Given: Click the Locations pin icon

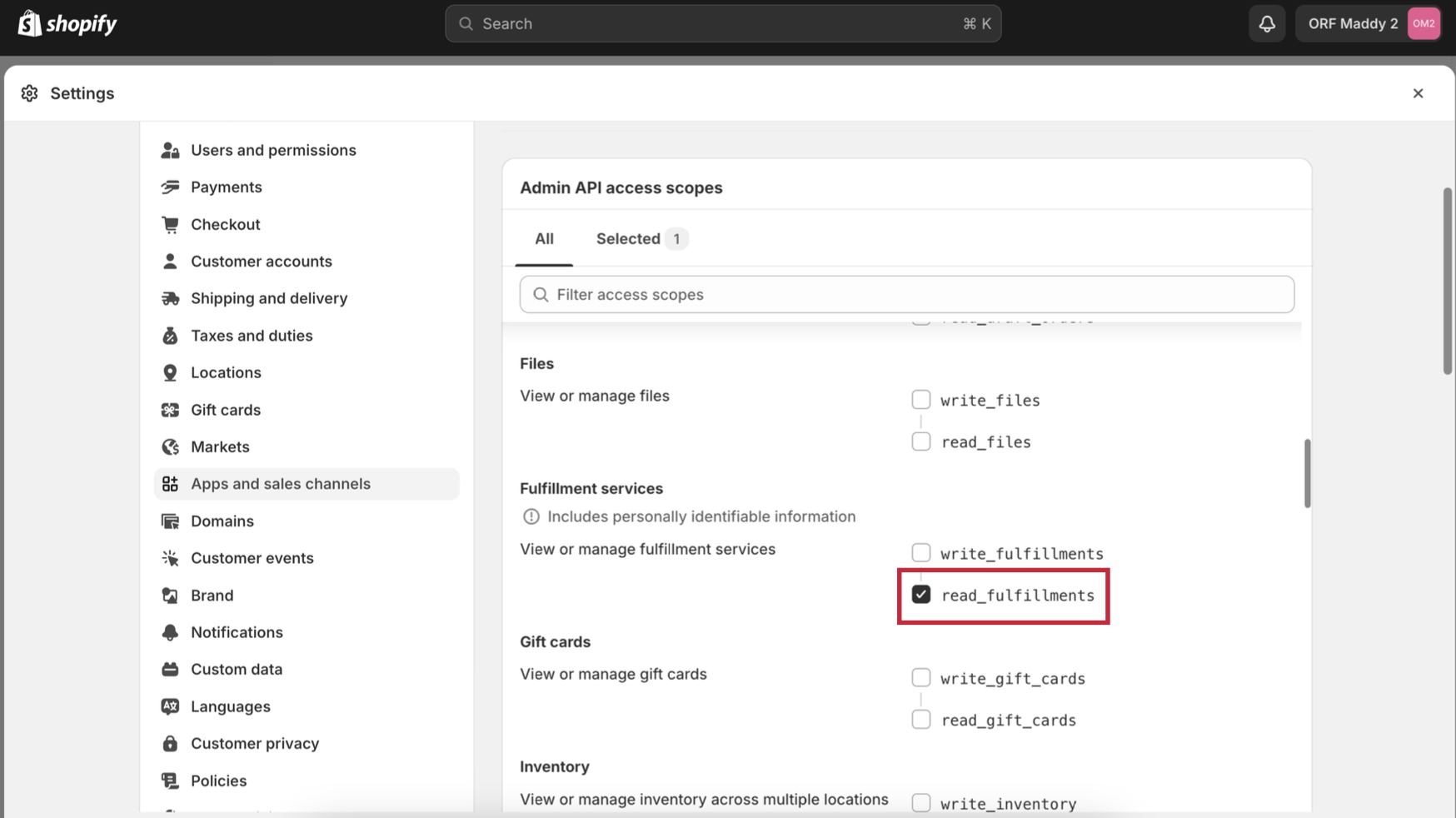Looking at the screenshot, I should click(170, 372).
